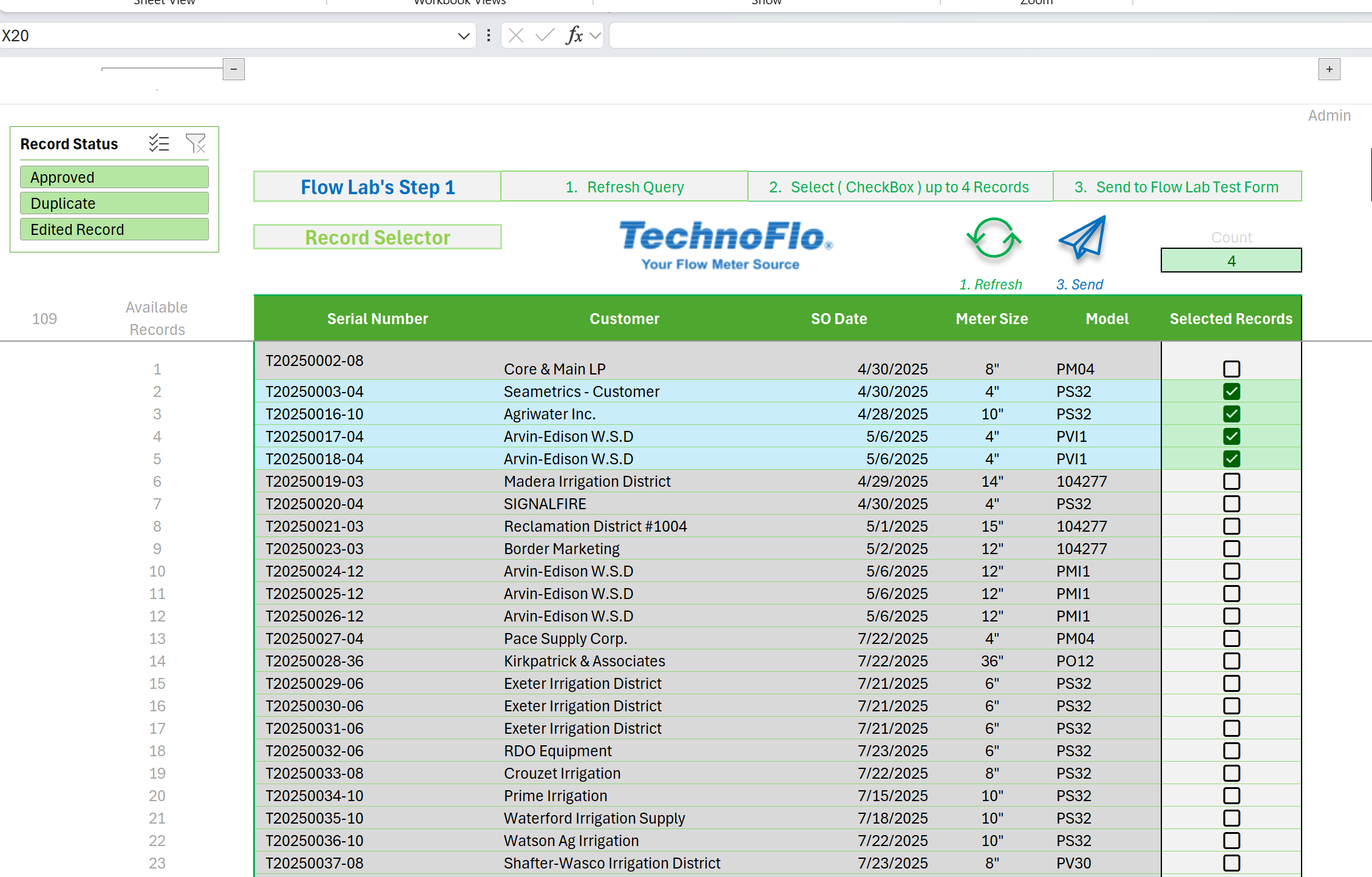This screenshot has width=1372, height=877.
Task: Click the Flow Lab's Step 1 banner
Action: tap(378, 187)
